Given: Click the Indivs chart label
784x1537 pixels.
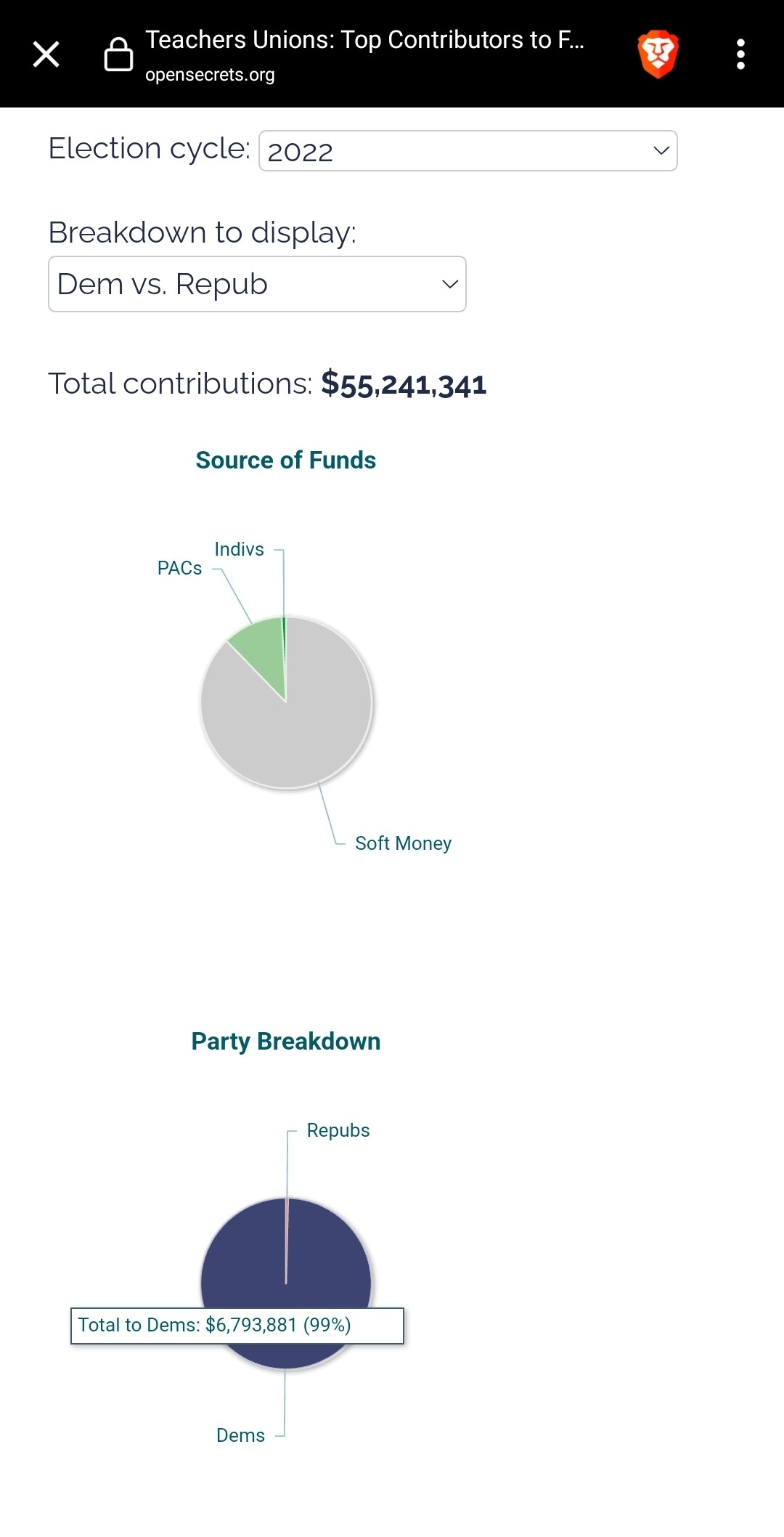Looking at the screenshot, I should [239, 549].
